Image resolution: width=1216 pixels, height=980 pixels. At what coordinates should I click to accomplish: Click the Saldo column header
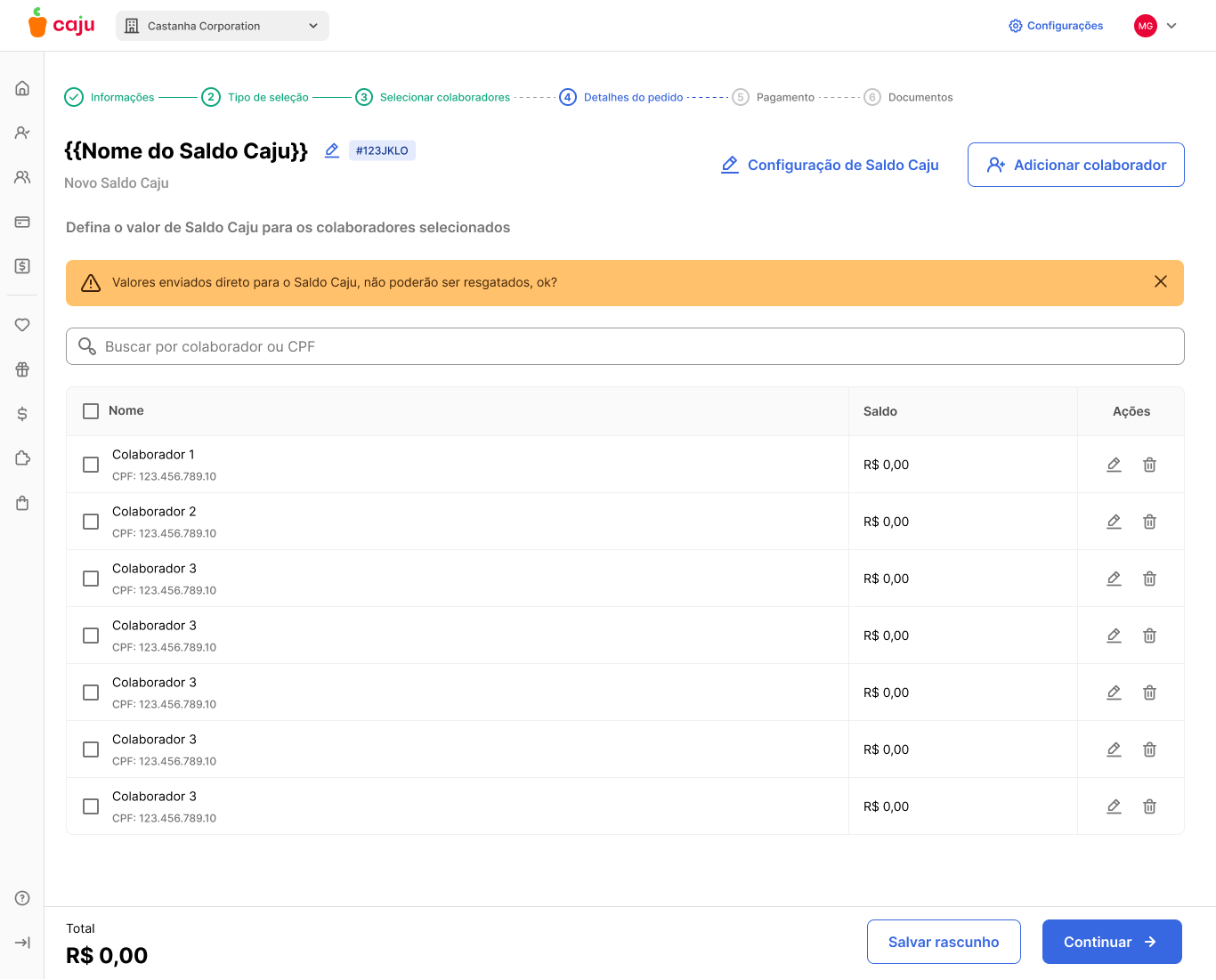tap(880, 411)
